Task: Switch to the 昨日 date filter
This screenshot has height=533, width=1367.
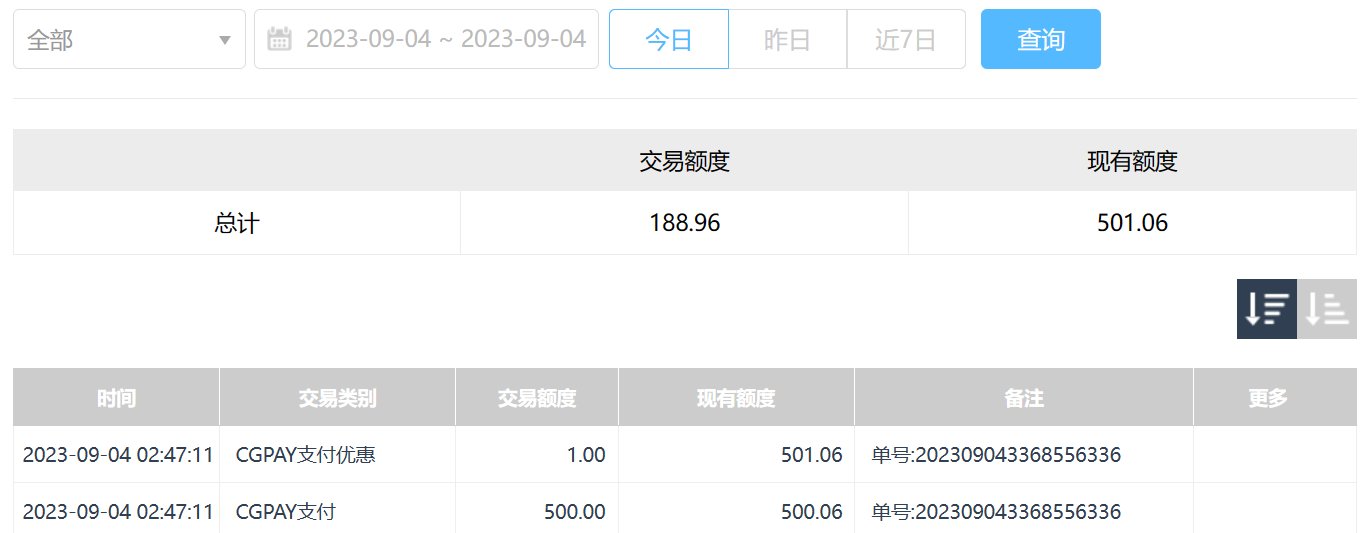Action: pos(787,40)
